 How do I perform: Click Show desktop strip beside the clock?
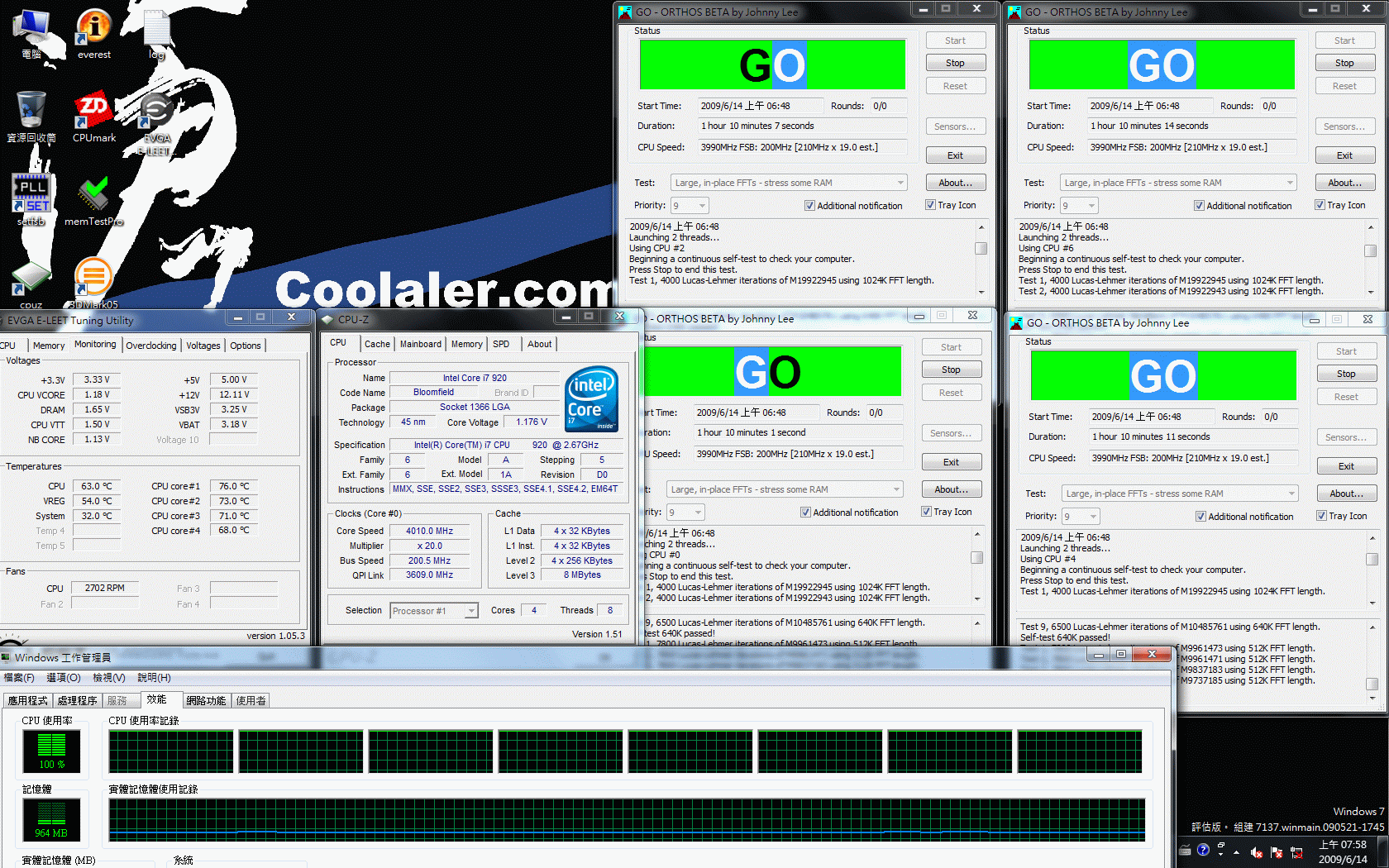(x=1382, y=851)
